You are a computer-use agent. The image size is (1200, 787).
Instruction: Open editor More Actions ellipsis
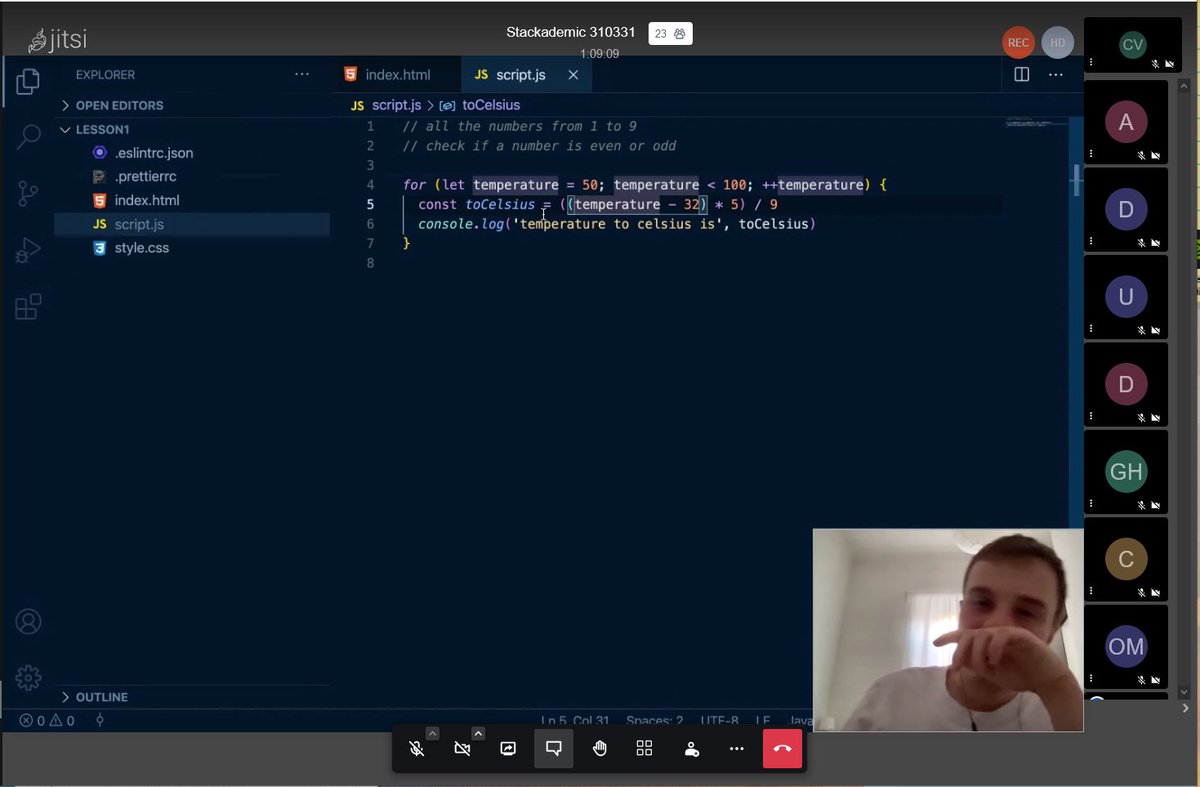1056,74
